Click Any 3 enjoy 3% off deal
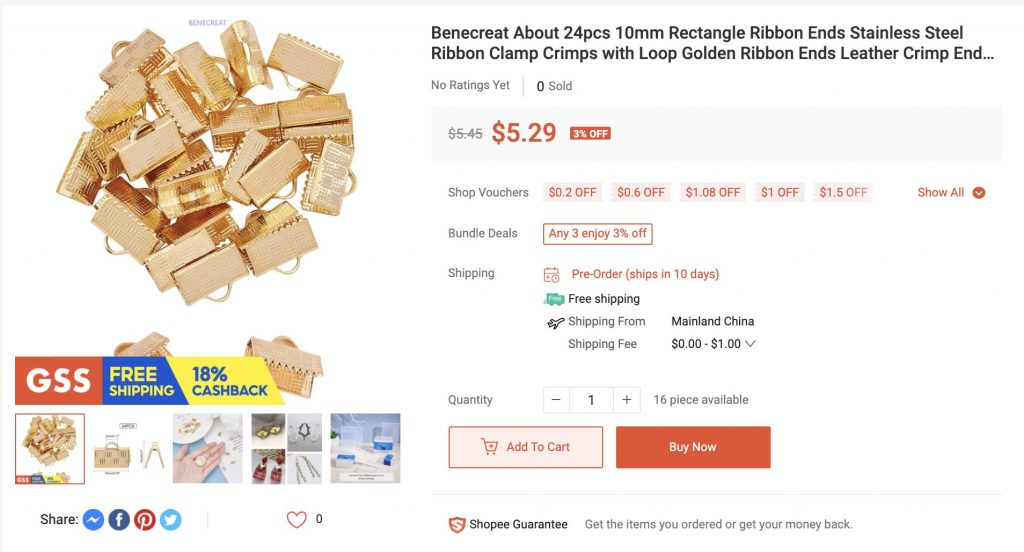 (598, 234)
